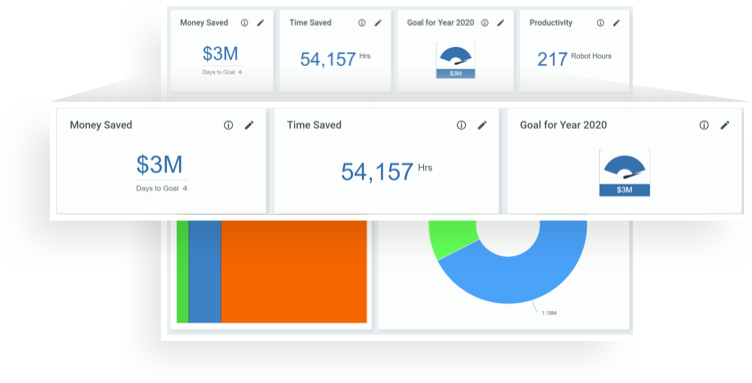Open info on small Time Saved card

362,23
